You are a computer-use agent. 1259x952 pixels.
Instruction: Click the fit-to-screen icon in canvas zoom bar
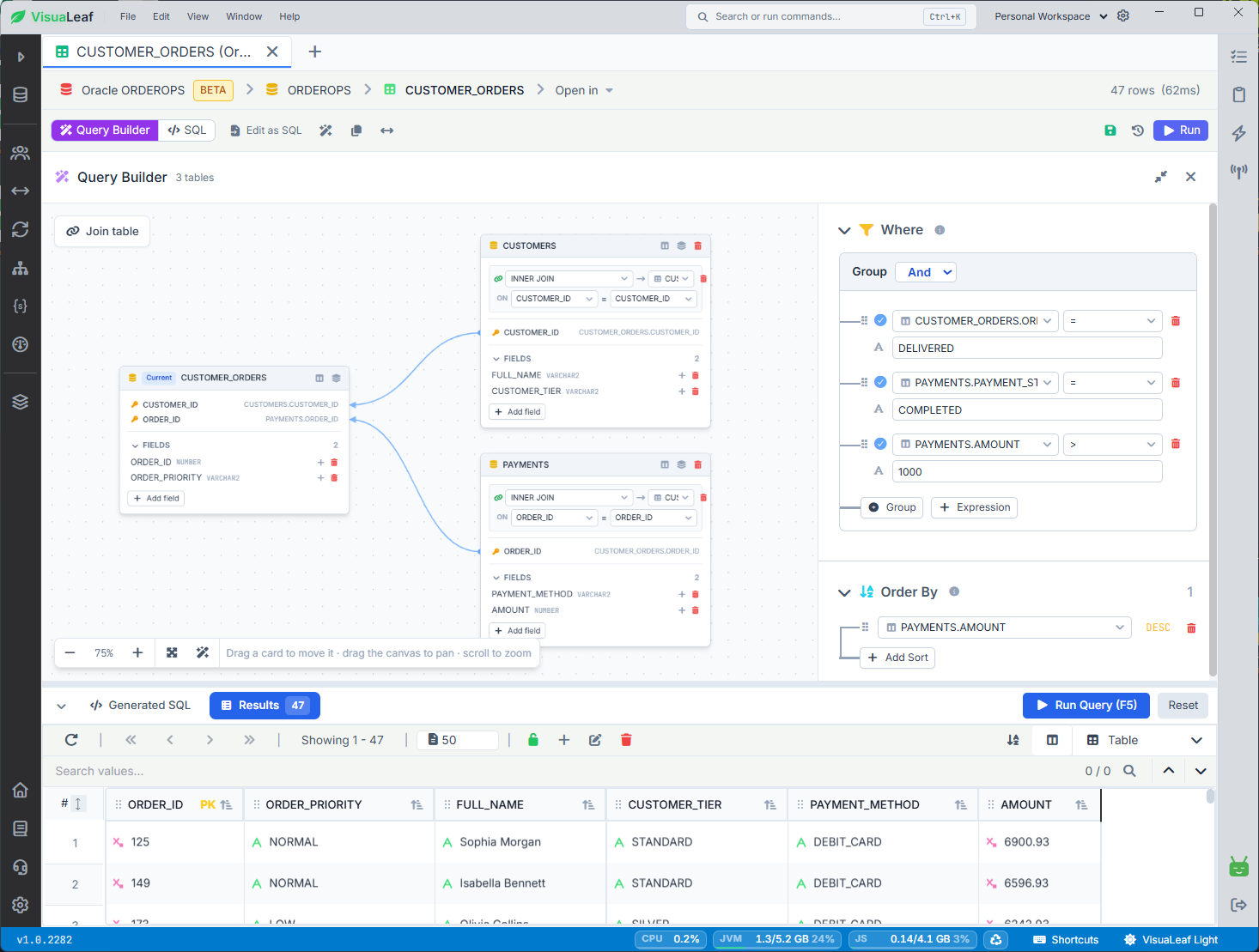(x=172, y=652)
